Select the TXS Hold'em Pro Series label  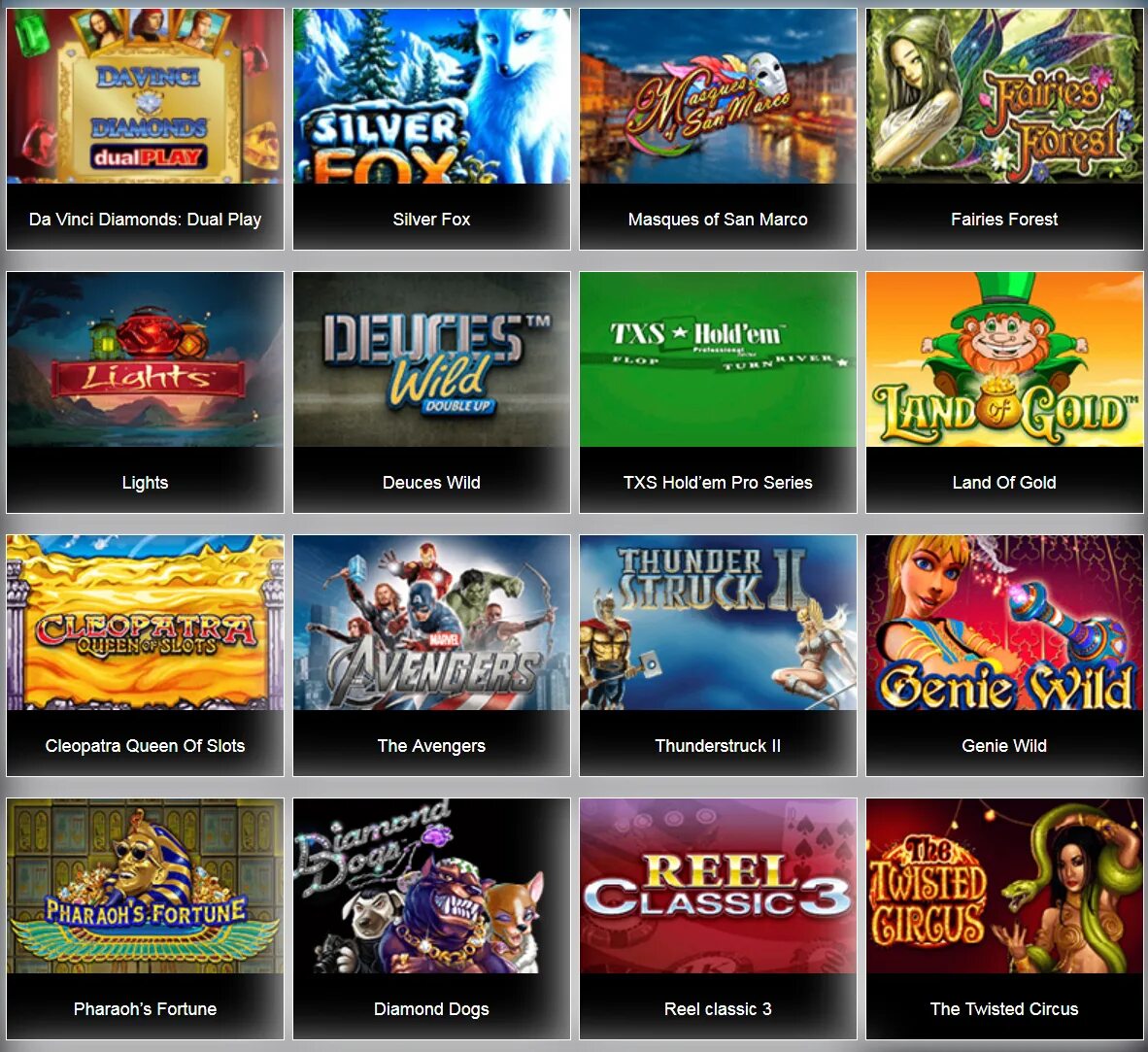click(x=718, y=483)
